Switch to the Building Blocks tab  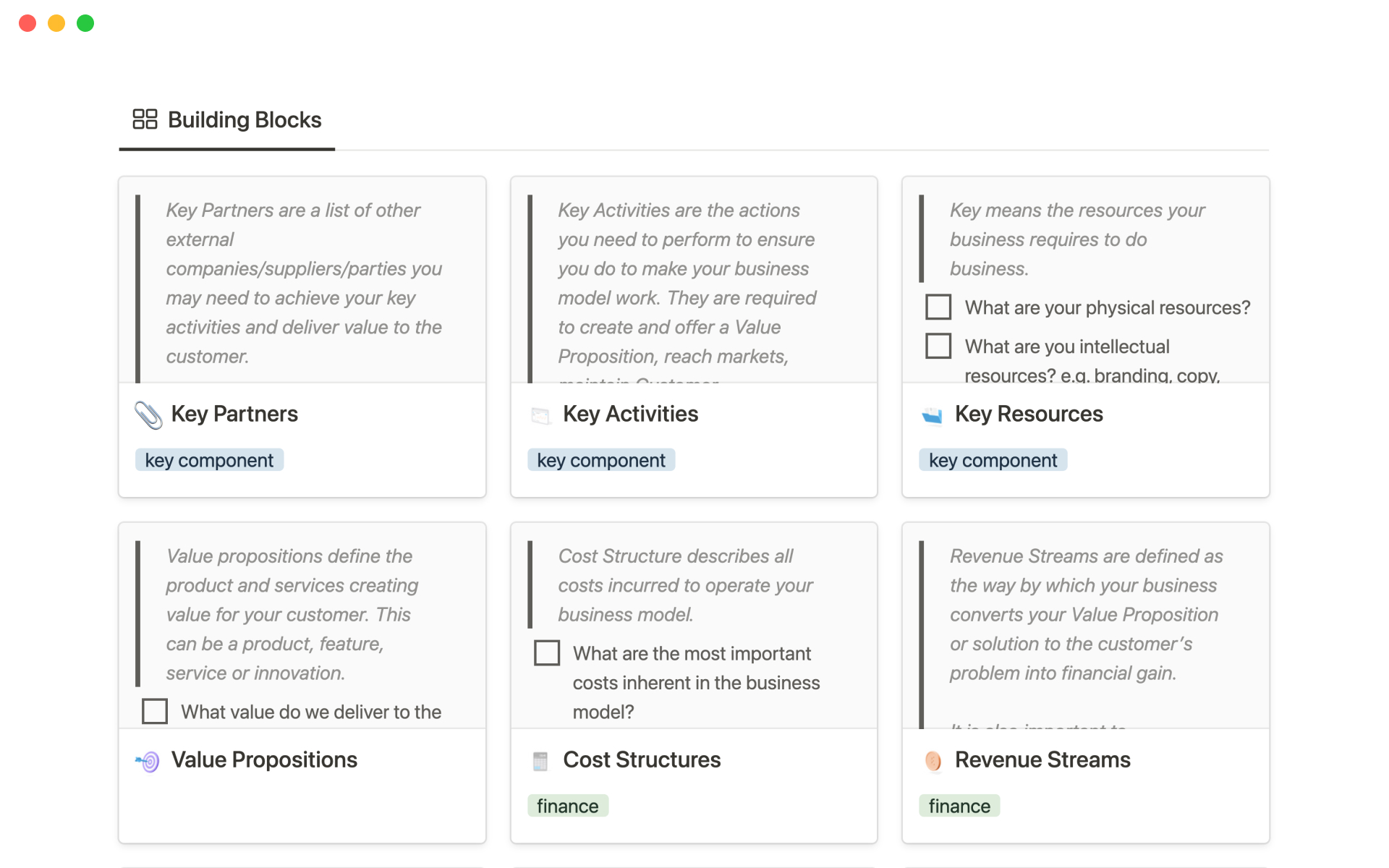(244, 120)
